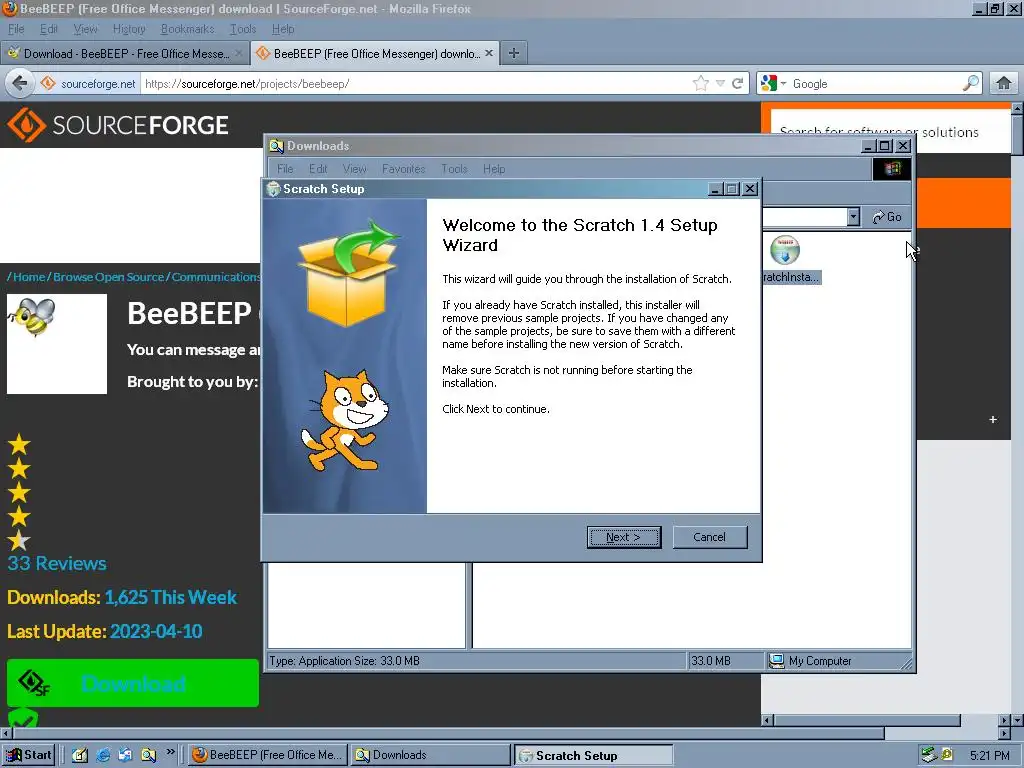This screenshot has height=768, width=1024.
Task: Switch to the Download - BeeBEEP tab
Action: pos(124,54)
